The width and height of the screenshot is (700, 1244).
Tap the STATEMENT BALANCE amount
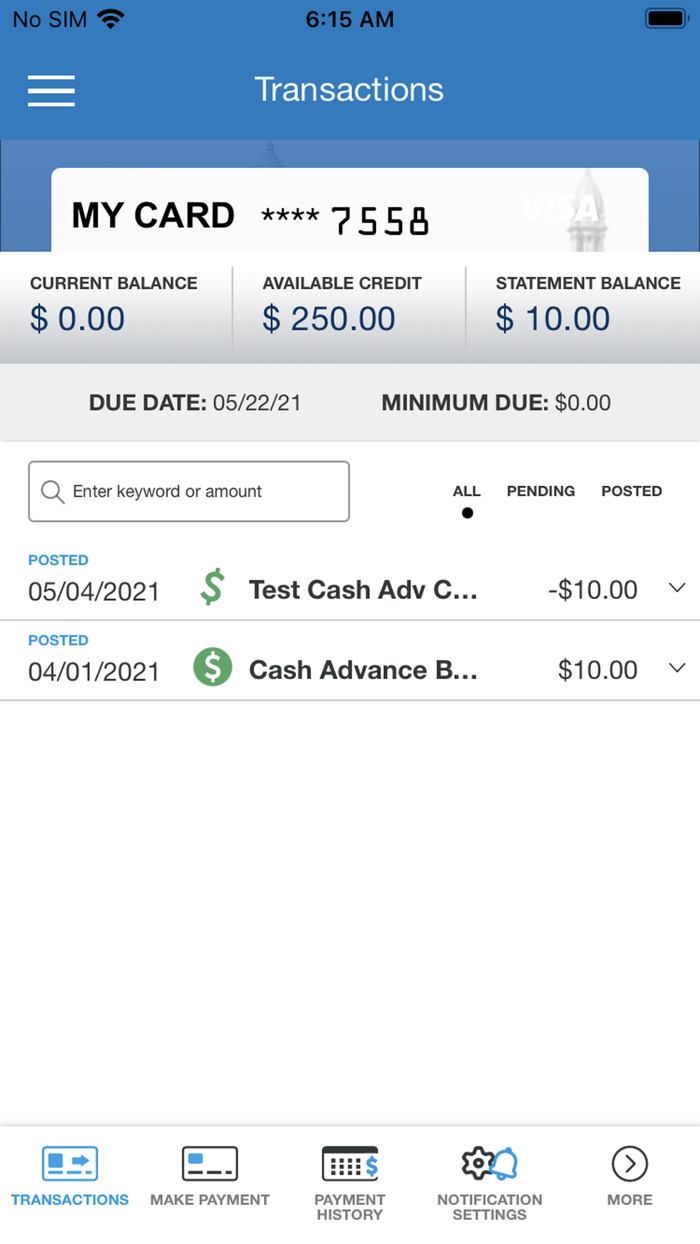pyautogui.click(x=552, y=318)
